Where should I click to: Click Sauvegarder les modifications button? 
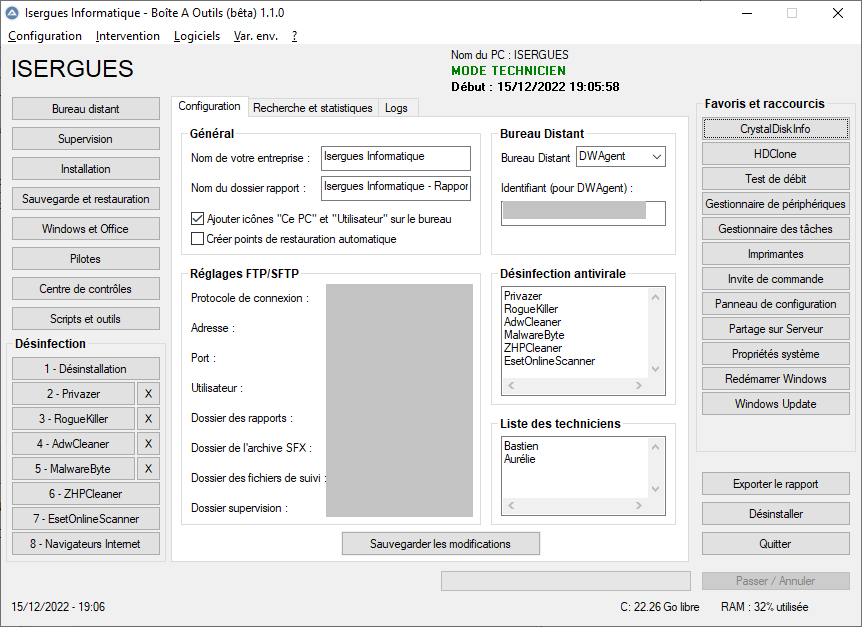pyautogui.click(x=440, y=544)
